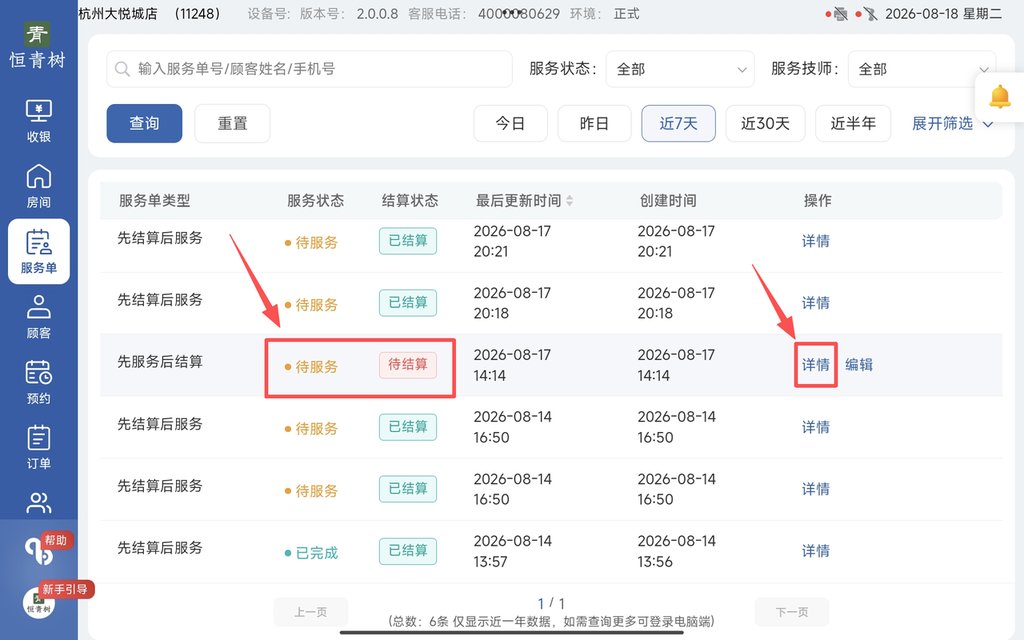
Task: Click the 待结算 status tag
Action: pyautogui.click(x=408, y=364)
